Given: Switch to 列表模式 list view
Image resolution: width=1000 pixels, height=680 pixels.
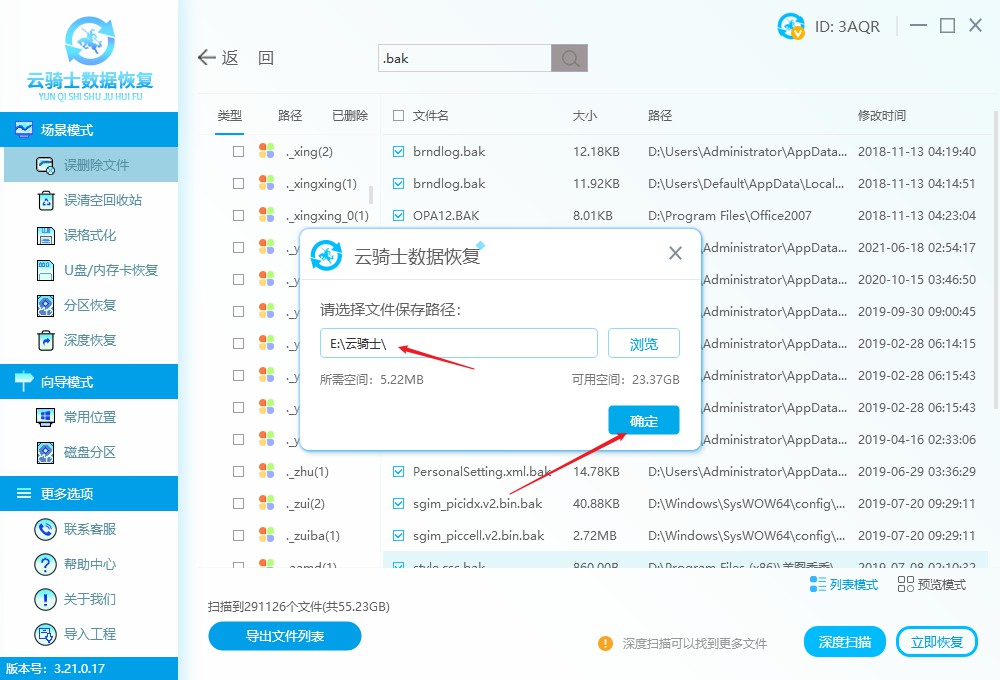Looking at the screenshot, I should 844,584.
